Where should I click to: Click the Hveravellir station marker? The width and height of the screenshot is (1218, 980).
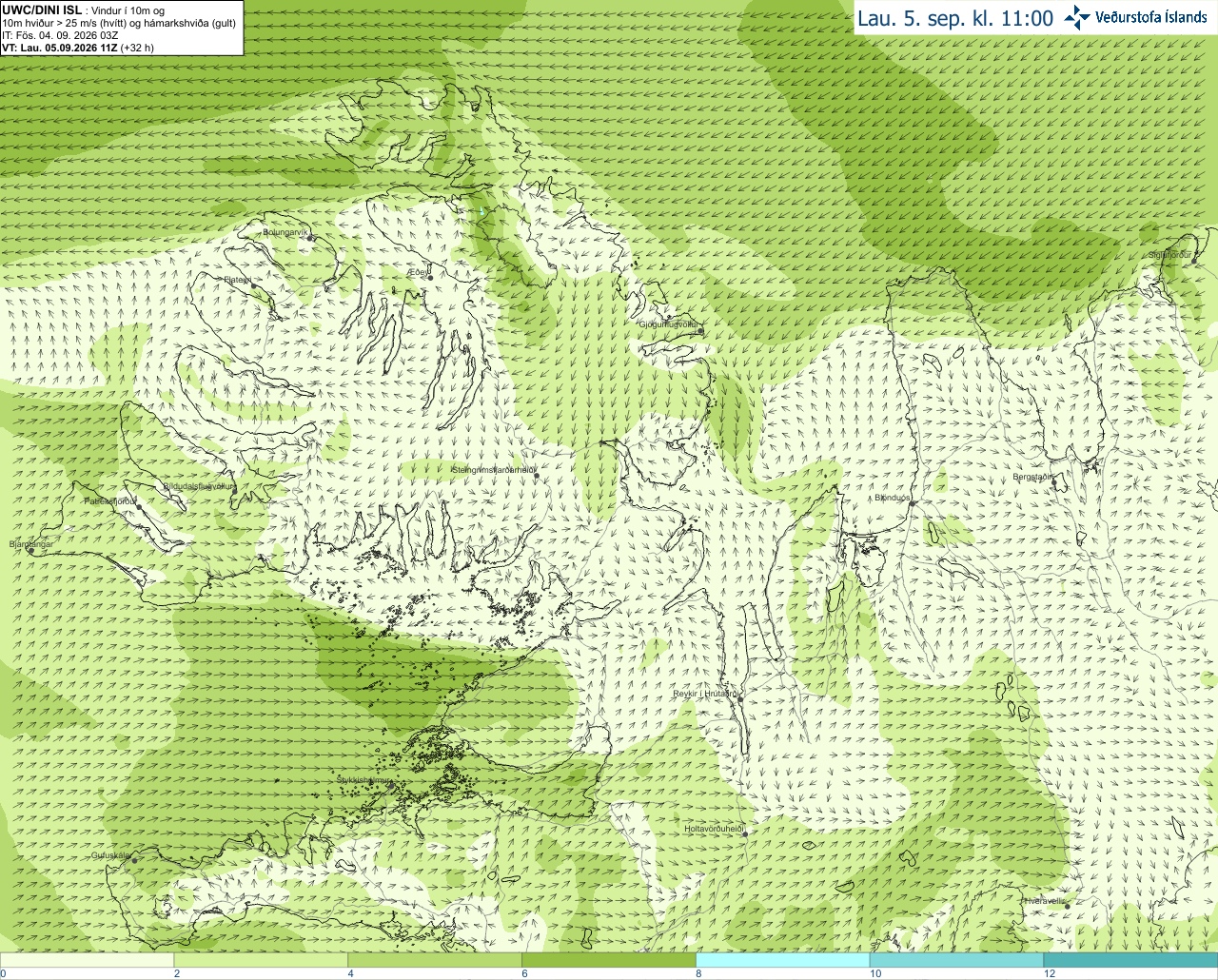1068,906
